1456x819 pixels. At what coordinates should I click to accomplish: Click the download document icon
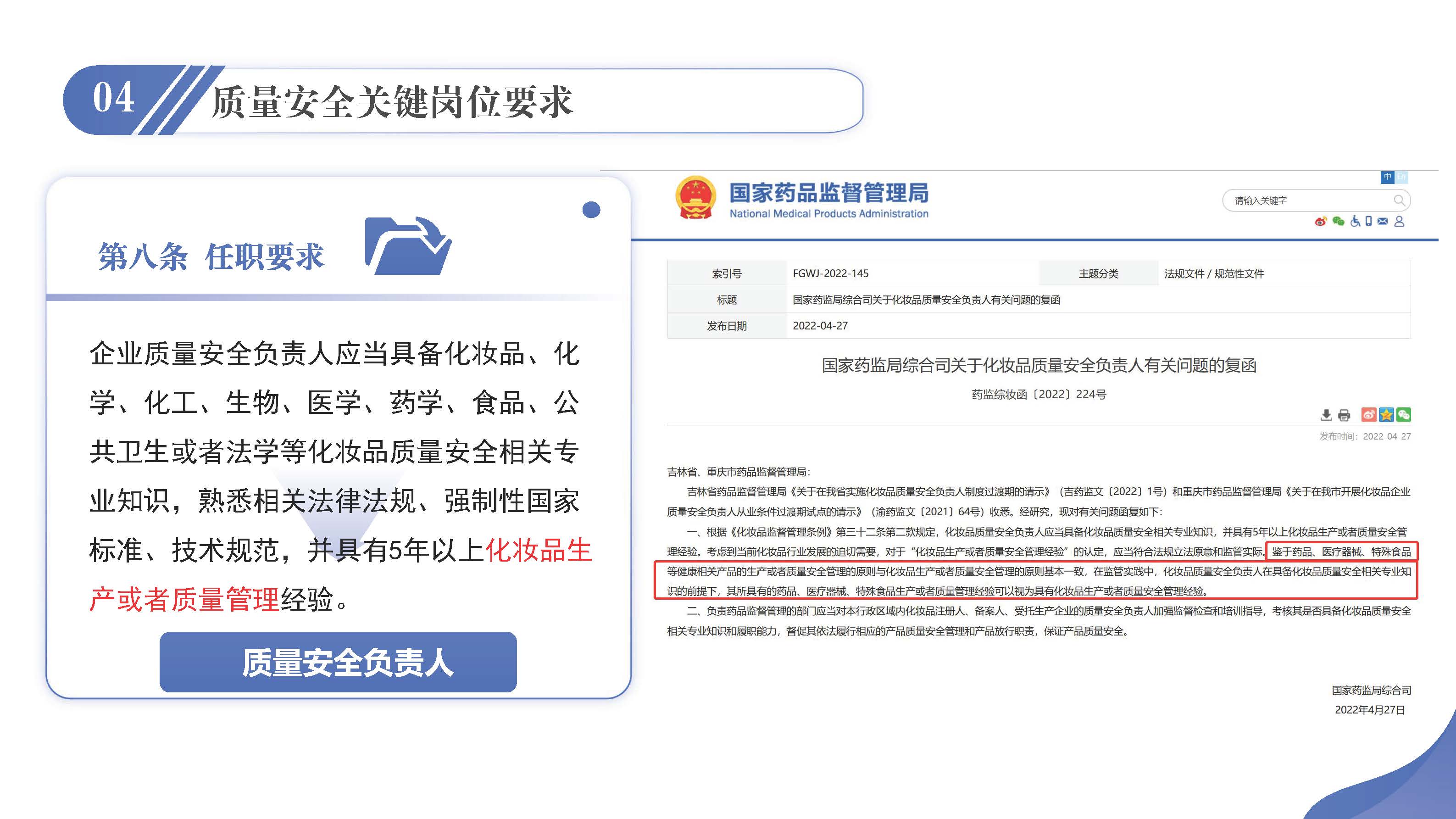point(1326,415)
